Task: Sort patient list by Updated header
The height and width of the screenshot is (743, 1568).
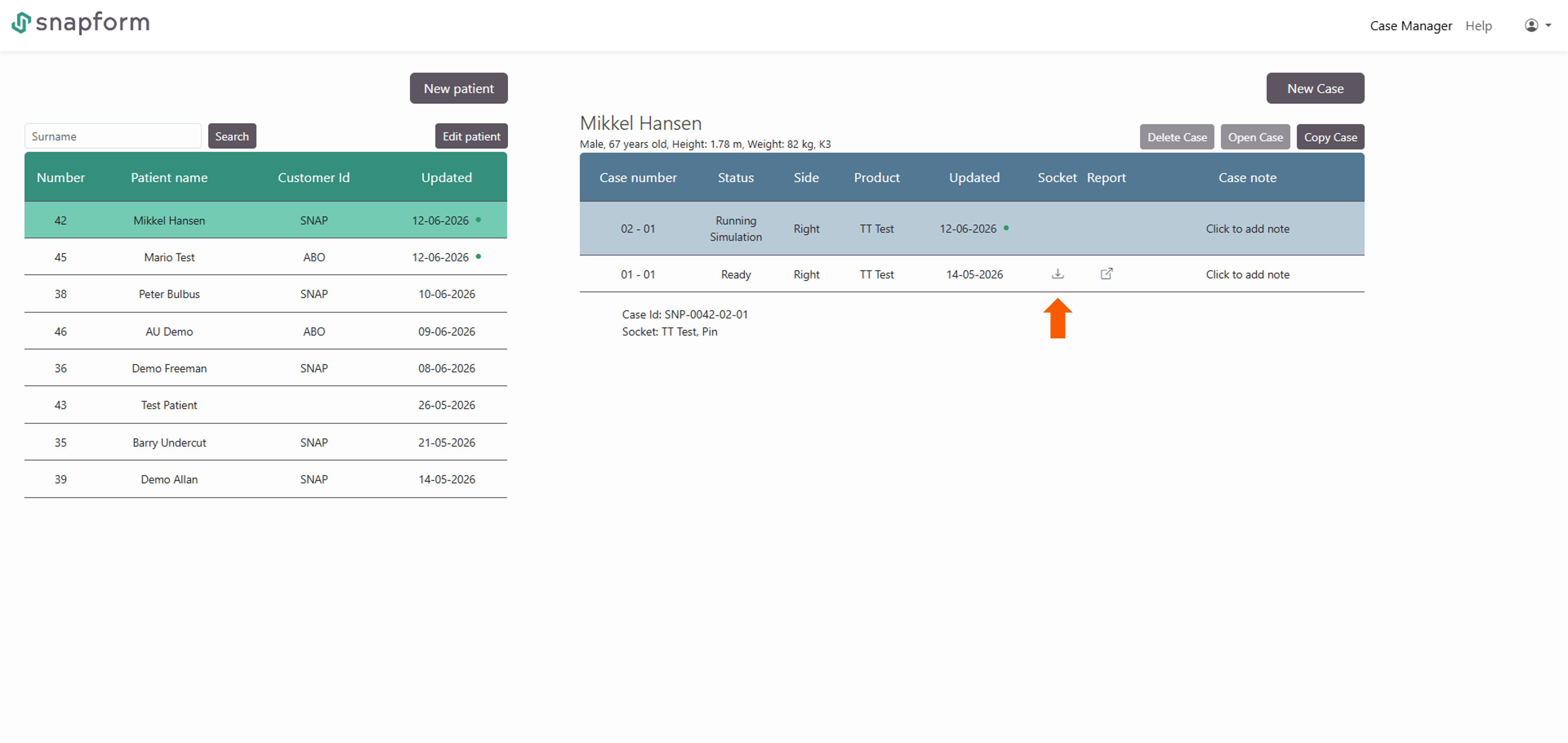Action: pos(446,177)
